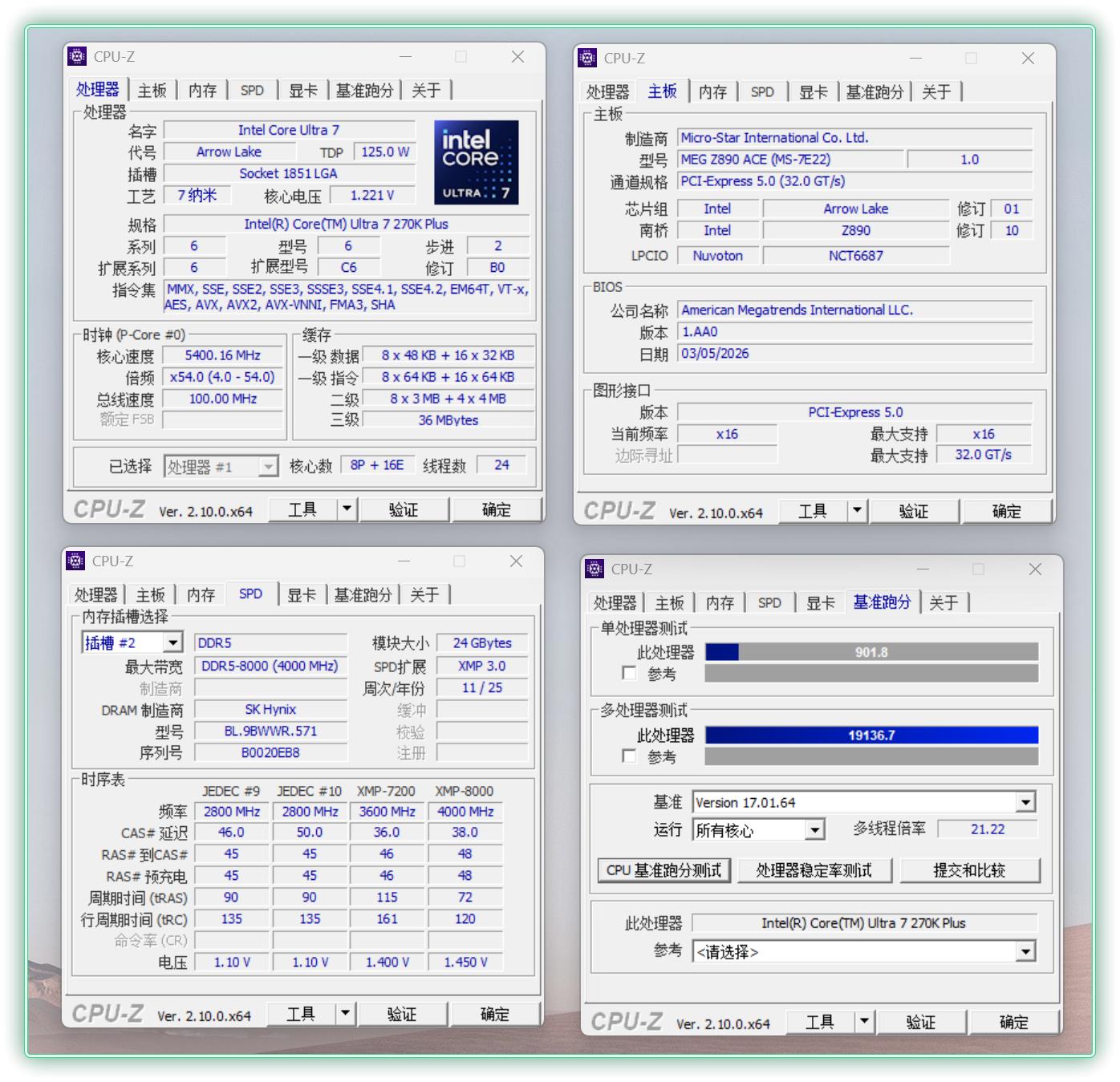Click the BIOS 日期 value 03/05/2026
The width and height of the screenshot is (1120, 1082).
pos(854,353)
